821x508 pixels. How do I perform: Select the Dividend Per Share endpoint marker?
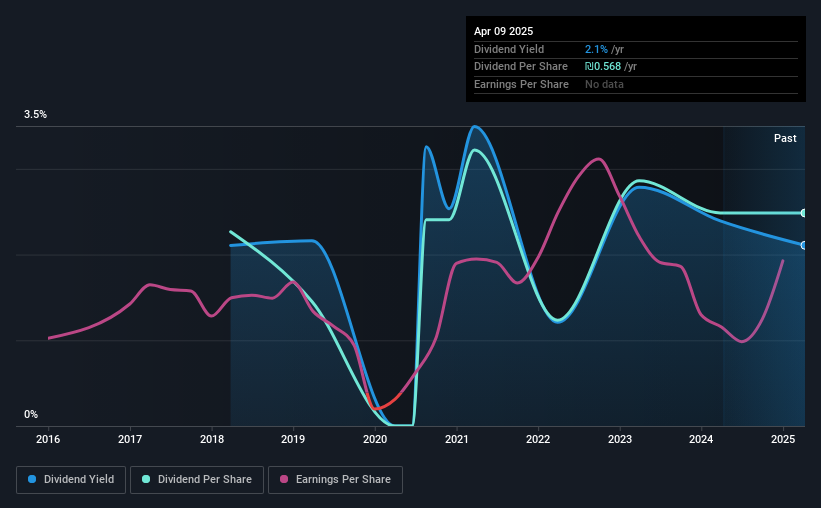tap(803, 213)
